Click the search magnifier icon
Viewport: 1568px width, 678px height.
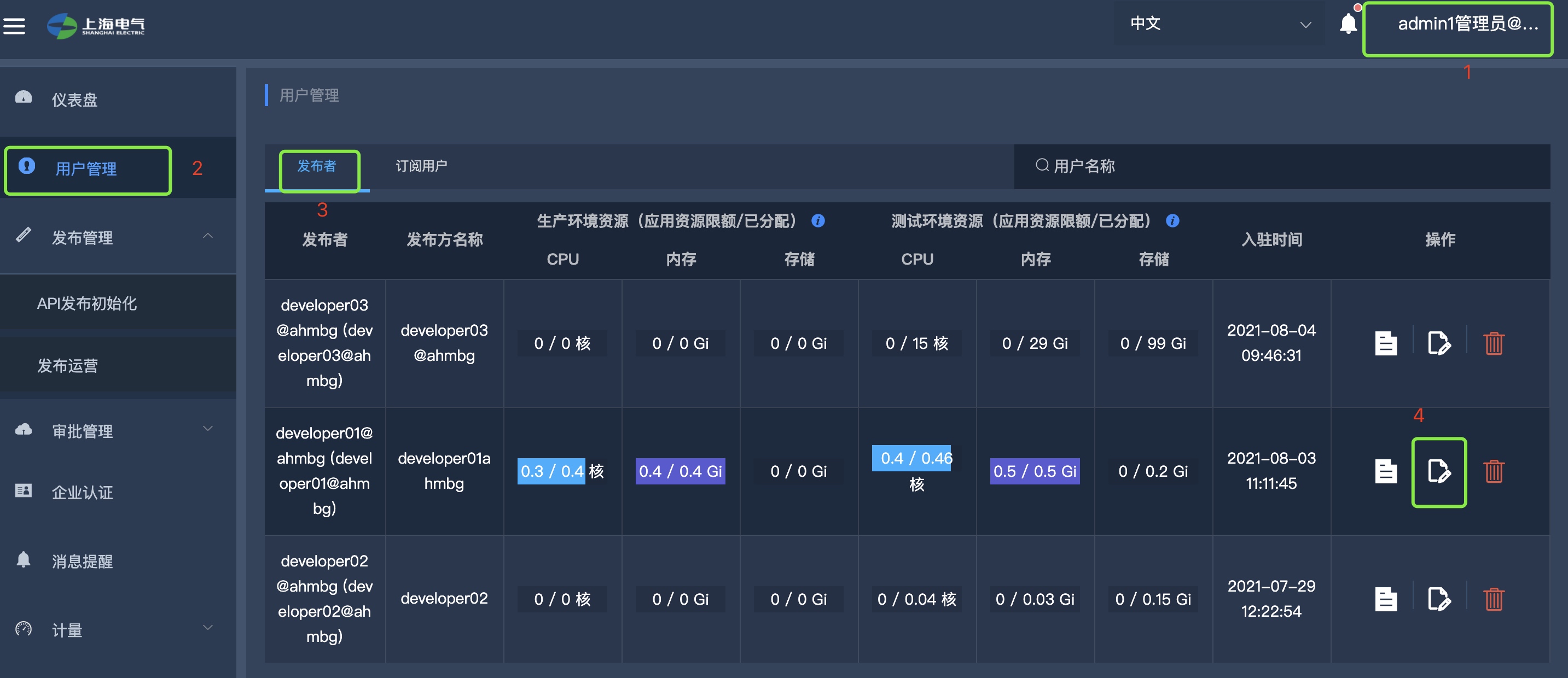coord(1042,165)
